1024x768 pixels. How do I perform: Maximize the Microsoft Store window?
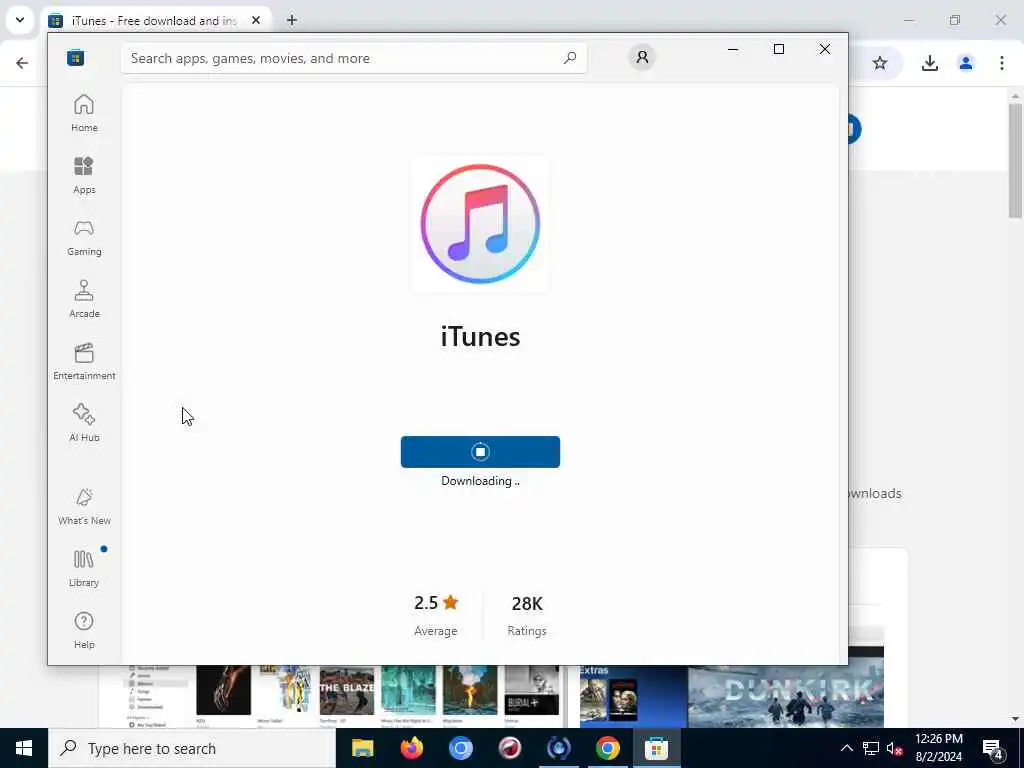pos(778,49)
